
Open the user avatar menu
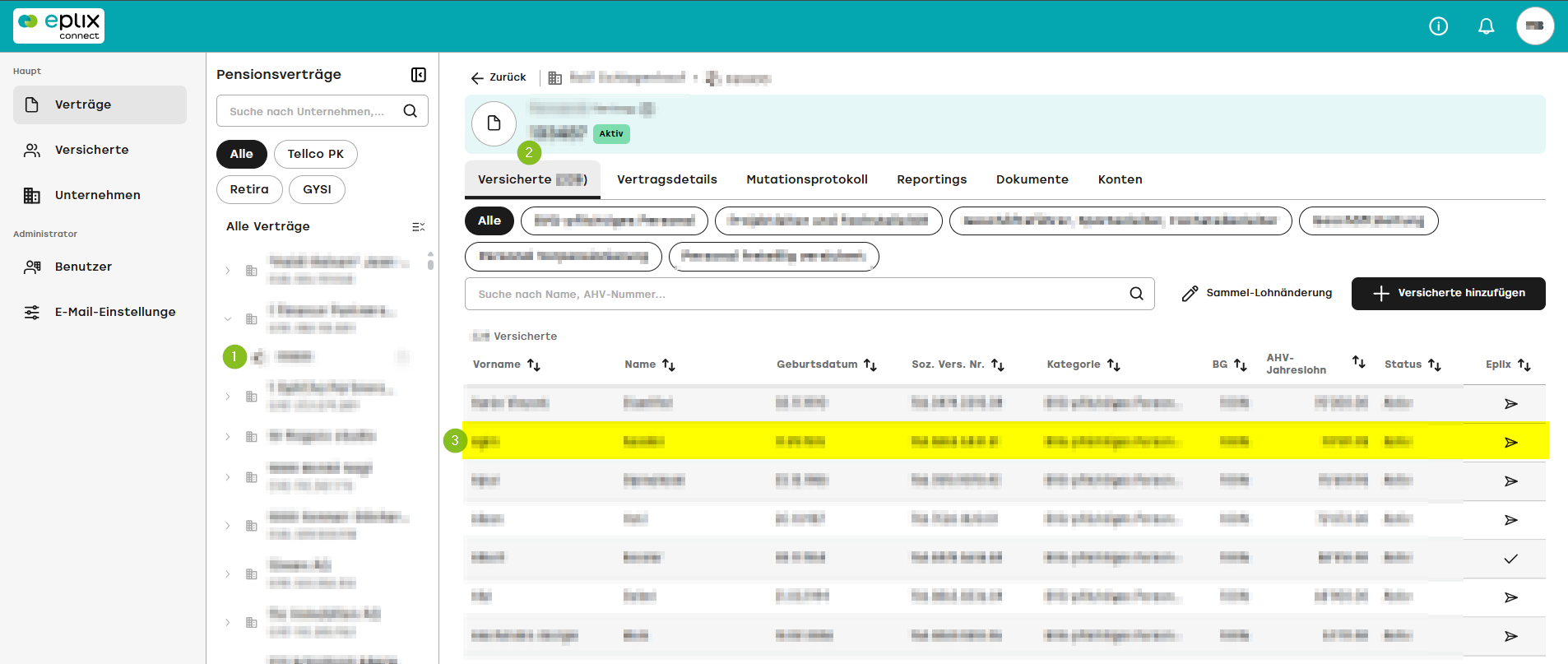coord(1535,26)
